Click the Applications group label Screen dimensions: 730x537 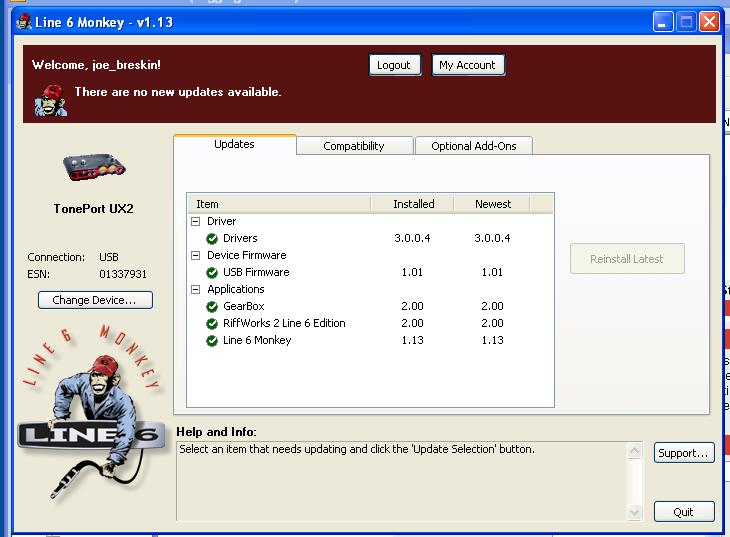(236, 289)
